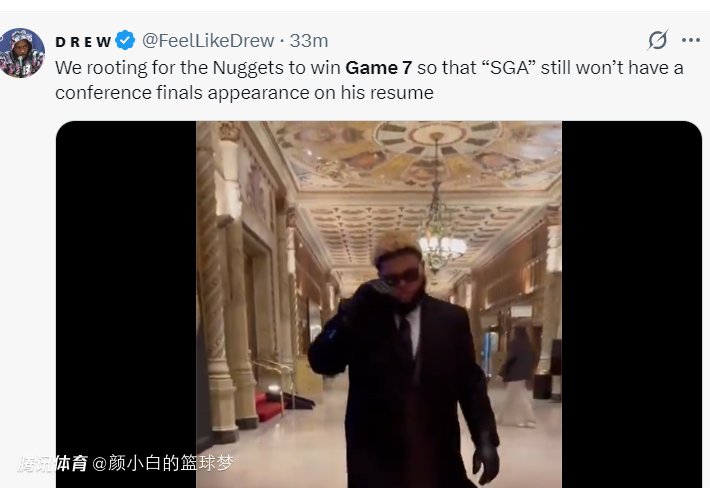This screenshot has height=488, width=710.
Task: Select the tweet line ending in resume
Action: click(x=245, y=93)
